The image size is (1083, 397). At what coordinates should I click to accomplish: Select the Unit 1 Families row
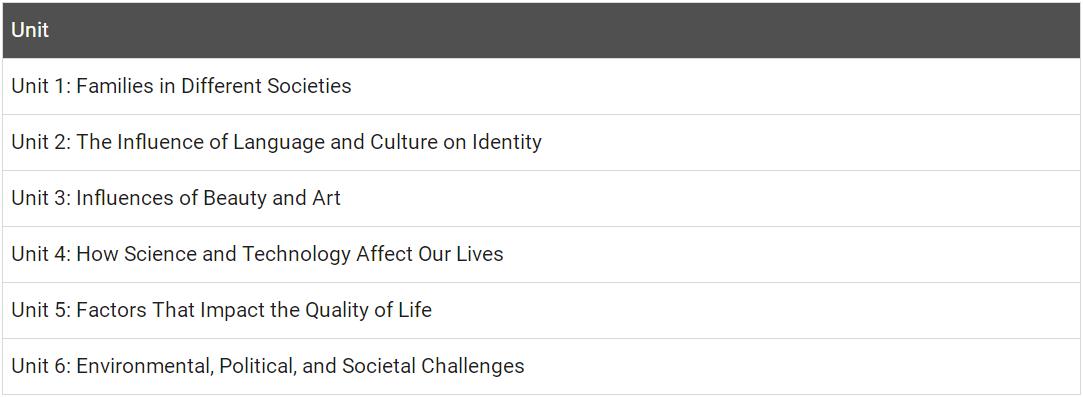[542, 86]
